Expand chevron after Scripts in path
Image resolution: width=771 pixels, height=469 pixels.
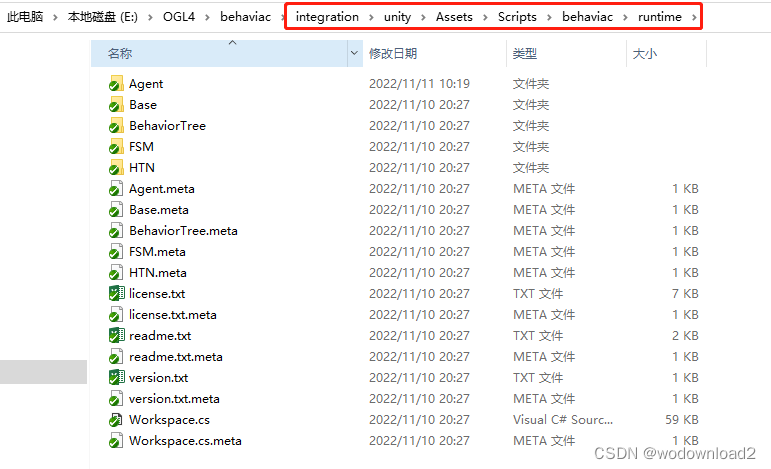point(549,17)
